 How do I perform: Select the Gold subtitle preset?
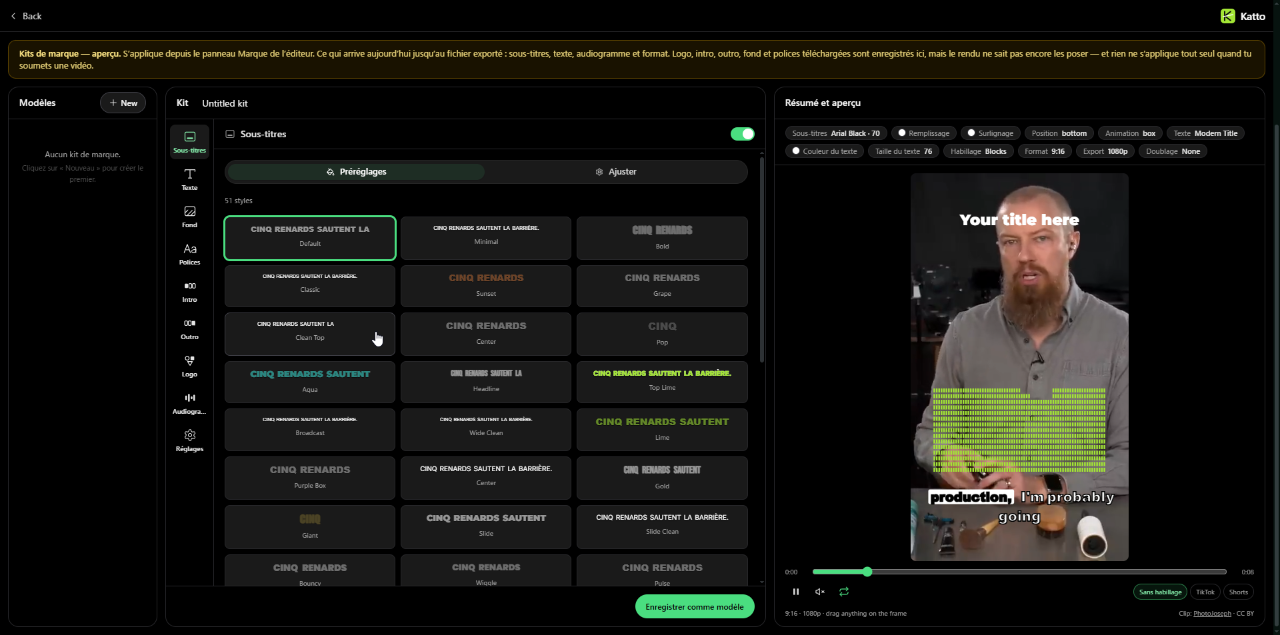tap(662, 478)
